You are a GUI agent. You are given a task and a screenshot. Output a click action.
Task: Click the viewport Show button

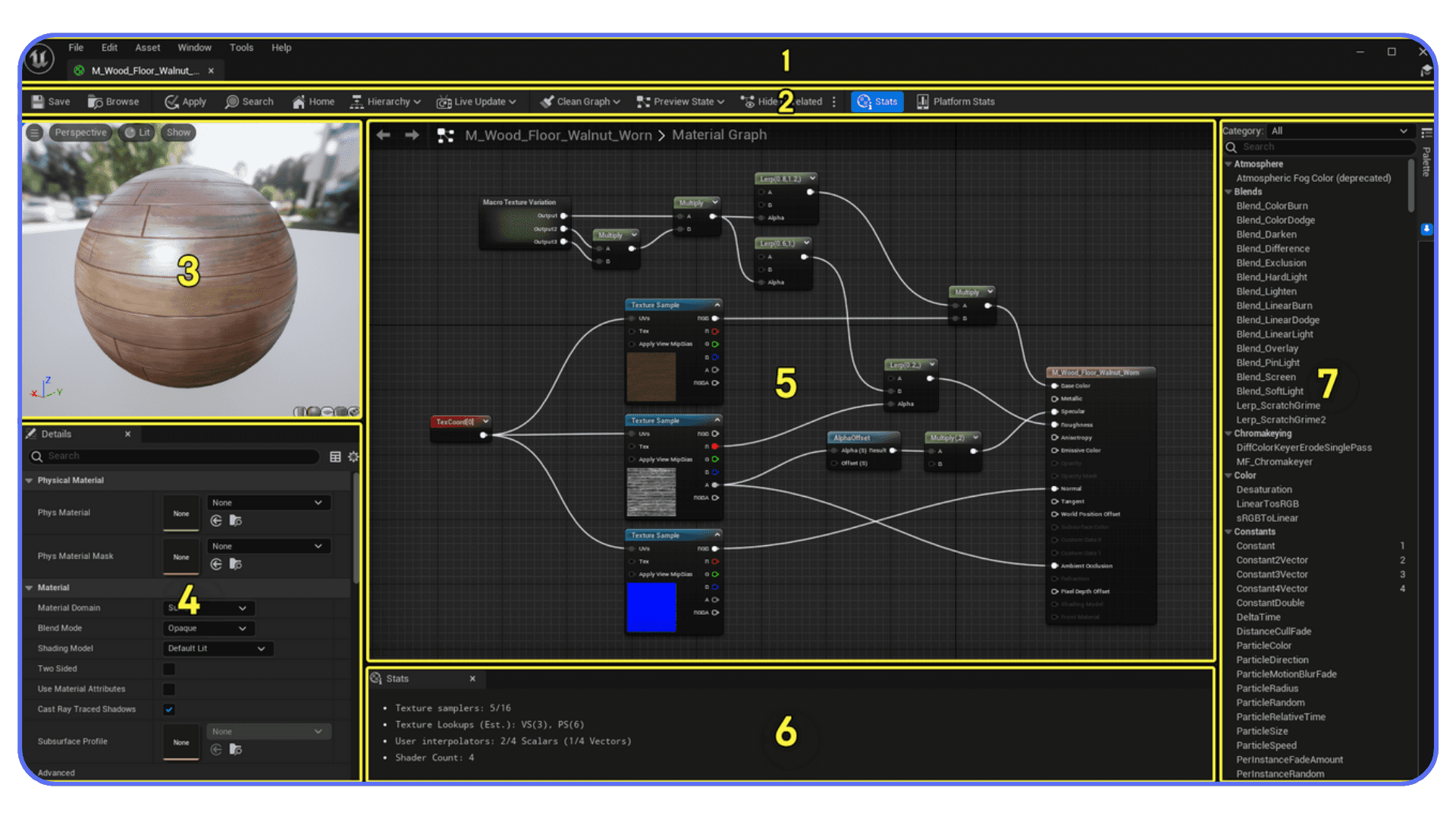pyautogui.click(x=178, y=133)
